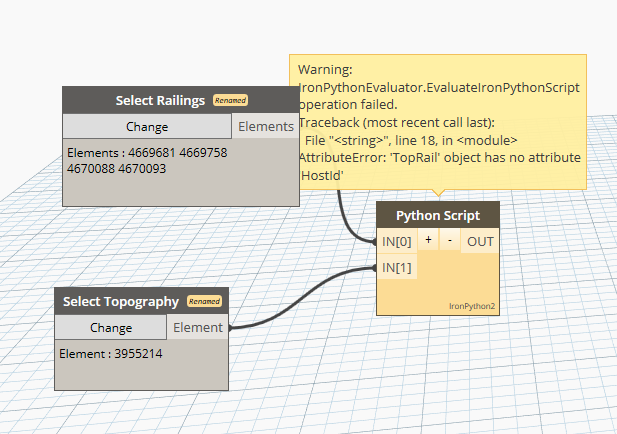Image resolution: width=617 pixels, height=434 pixels.
Task: Click the Element : 3955214 text
Action: (111, 353)
